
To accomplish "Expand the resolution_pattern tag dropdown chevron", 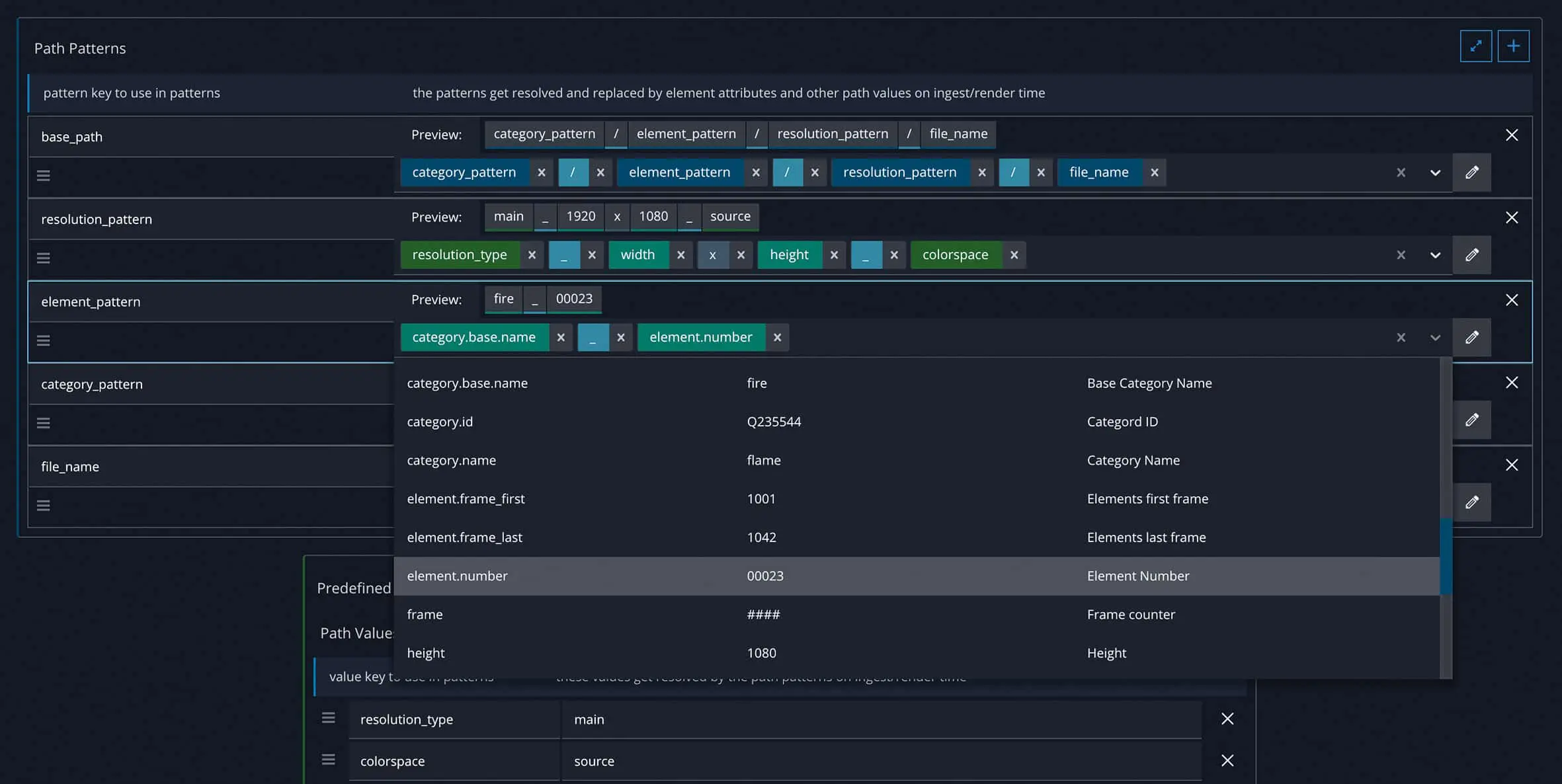I will [1435, 255].
